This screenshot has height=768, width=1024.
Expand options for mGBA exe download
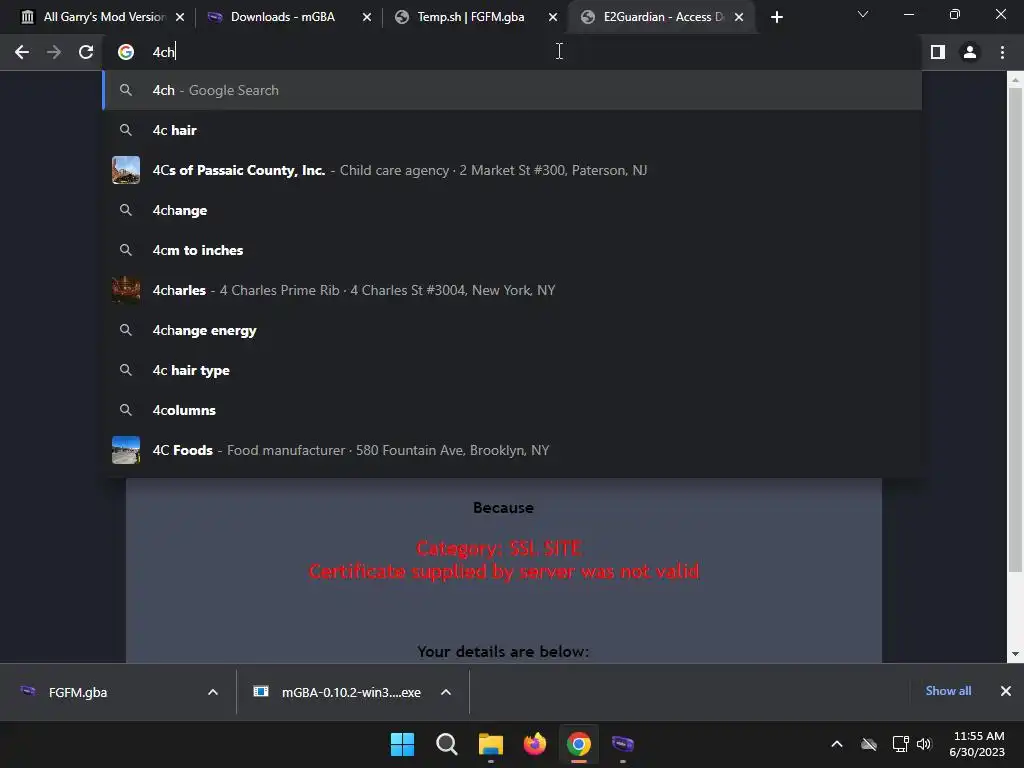tap(446, 692)
